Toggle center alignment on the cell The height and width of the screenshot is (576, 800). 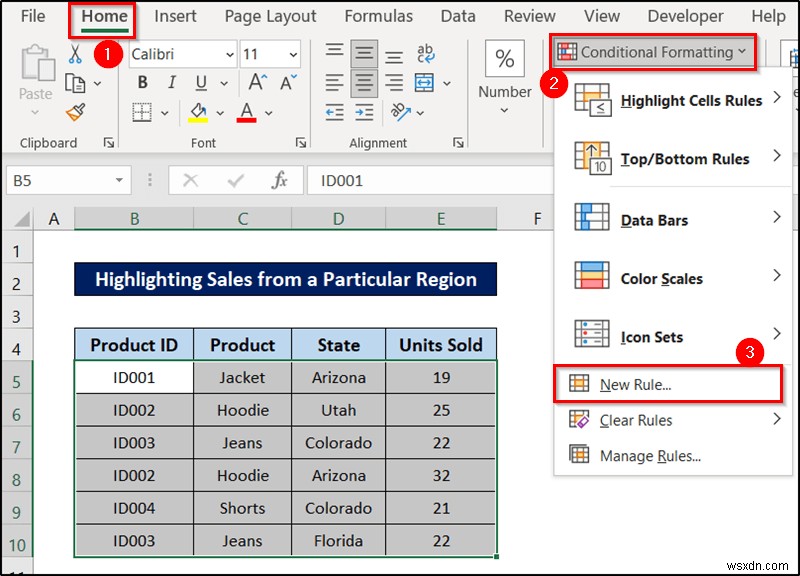(364, 82)
